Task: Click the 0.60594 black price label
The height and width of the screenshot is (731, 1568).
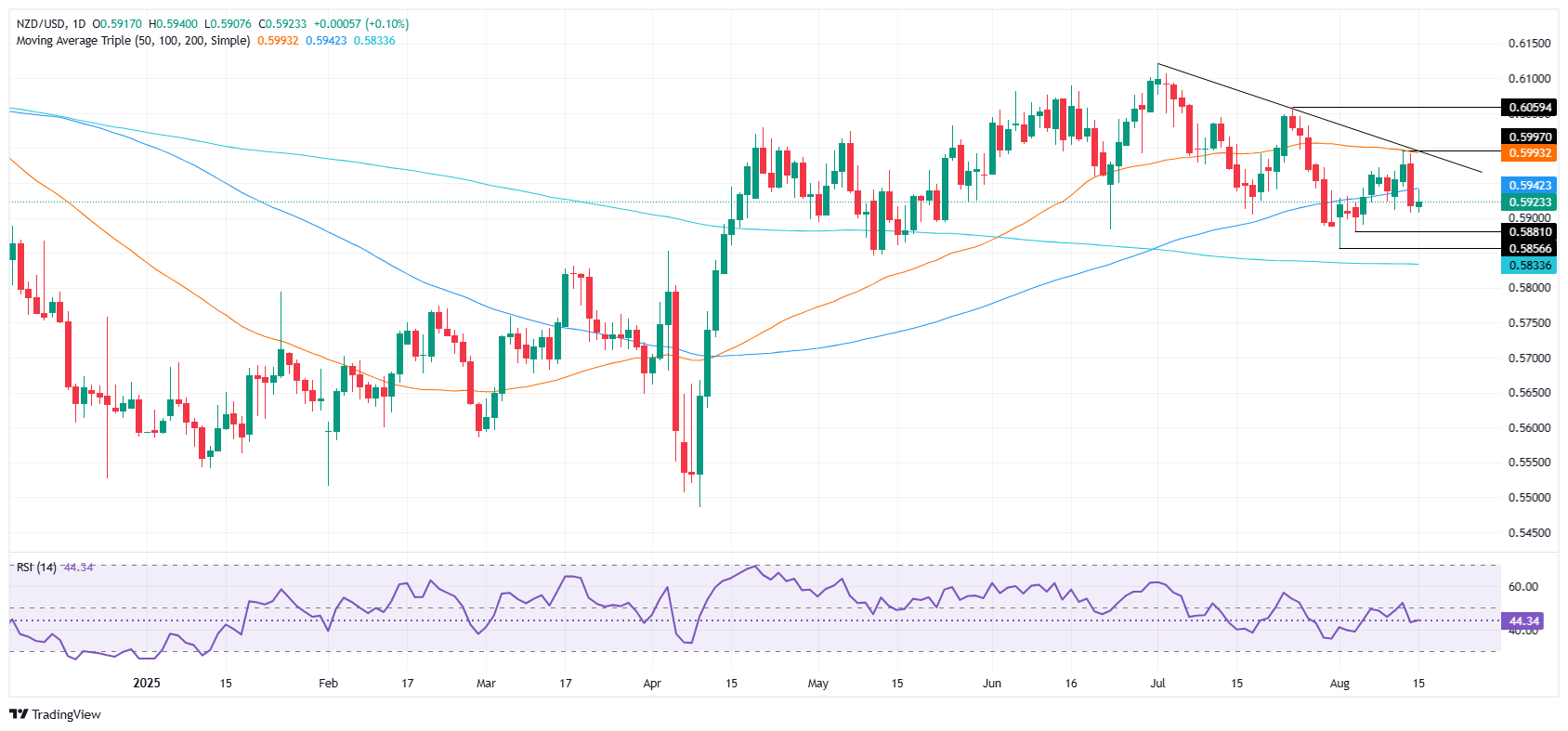Action: pos(1529,108)
